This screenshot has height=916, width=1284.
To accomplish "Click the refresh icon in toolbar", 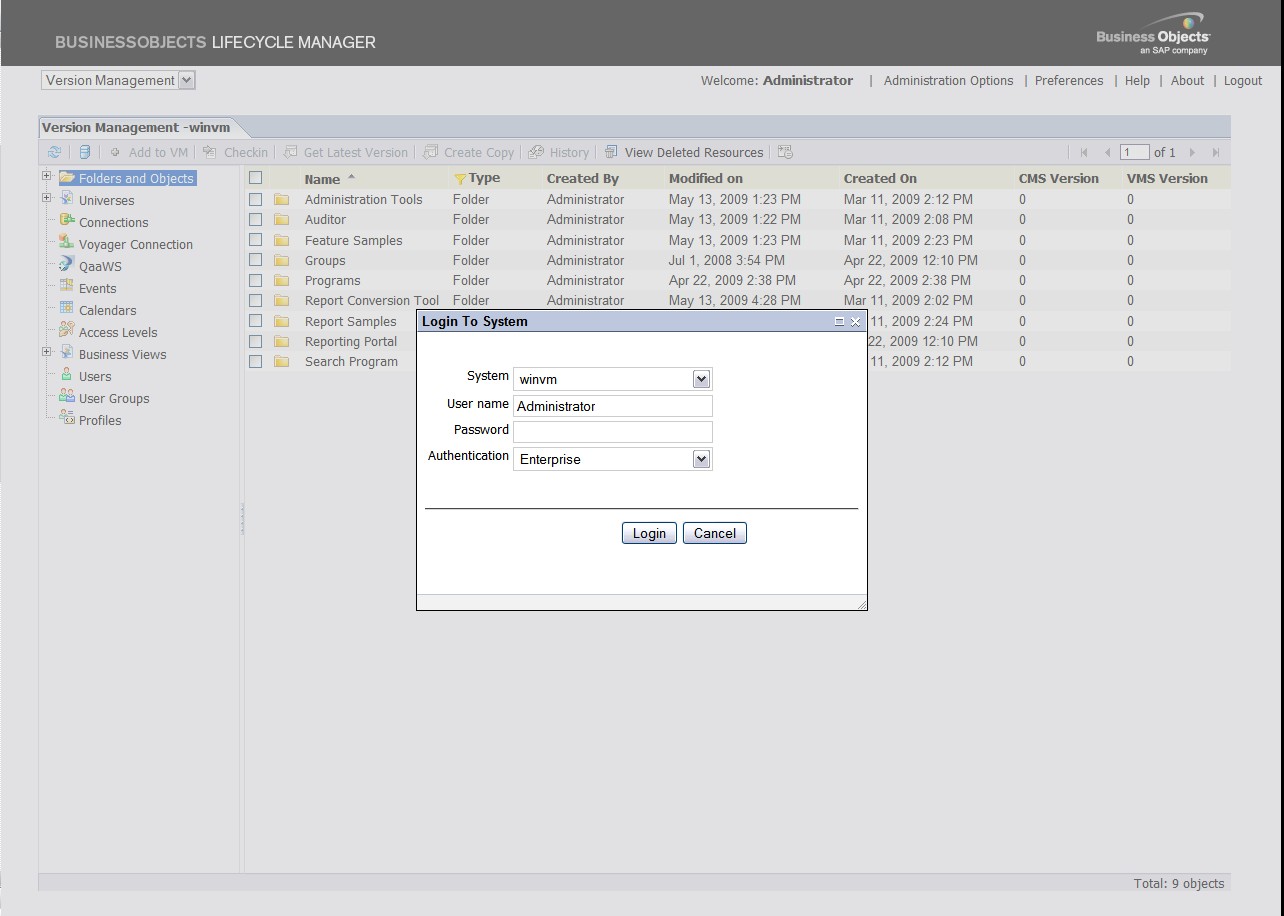I will [54, 152].
